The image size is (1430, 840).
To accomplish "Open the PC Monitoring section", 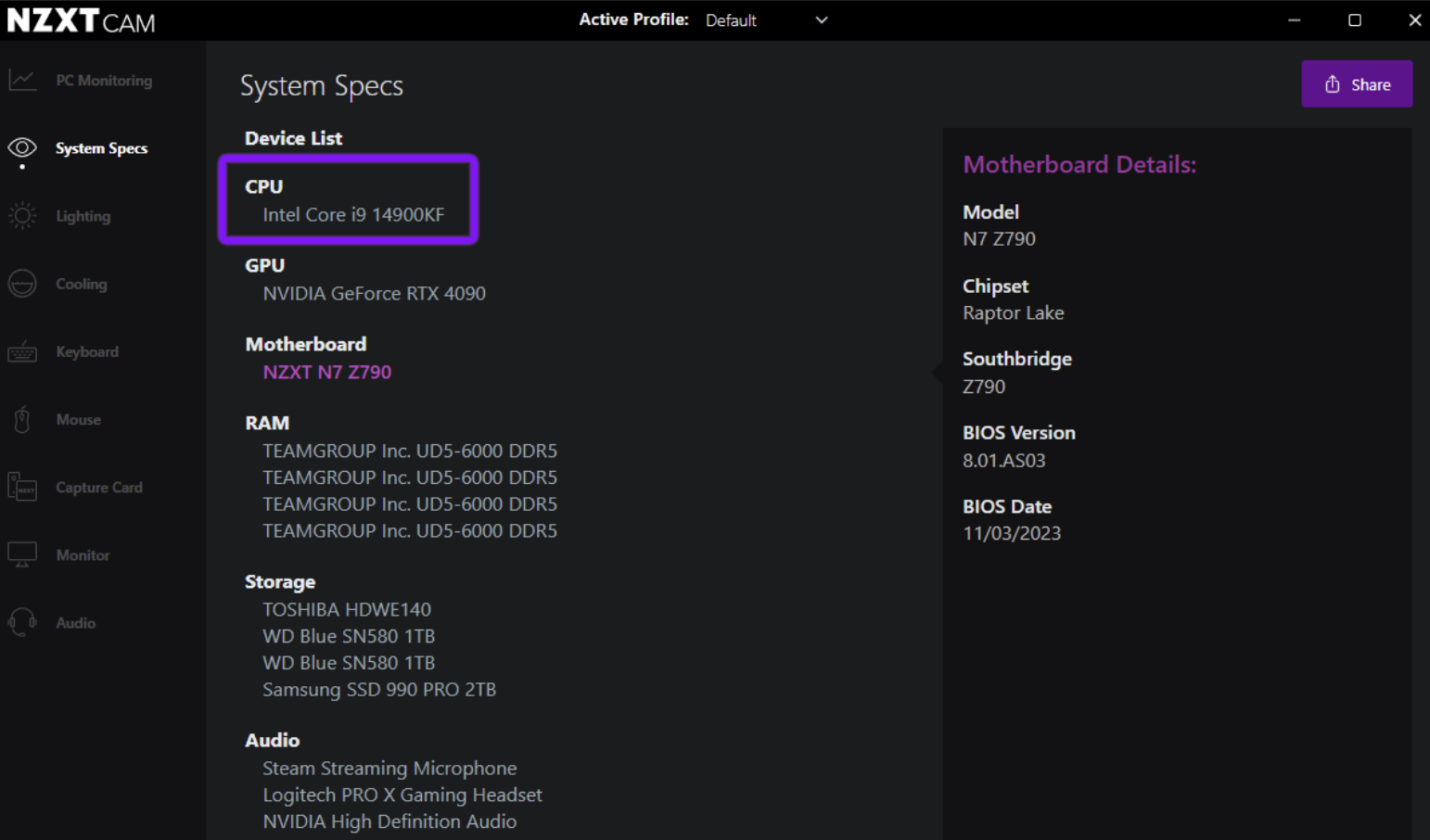I will 104,81.
